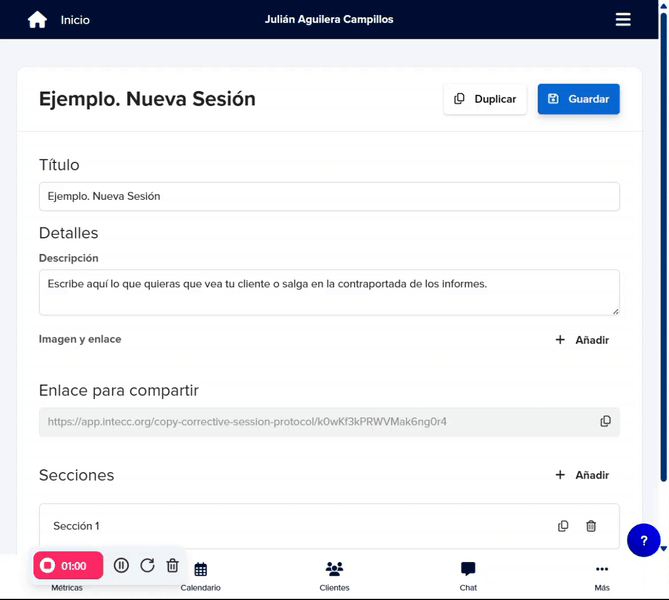The image size is (669, 600).
Task: Open the Clientes tab
Action: point(334,577)
